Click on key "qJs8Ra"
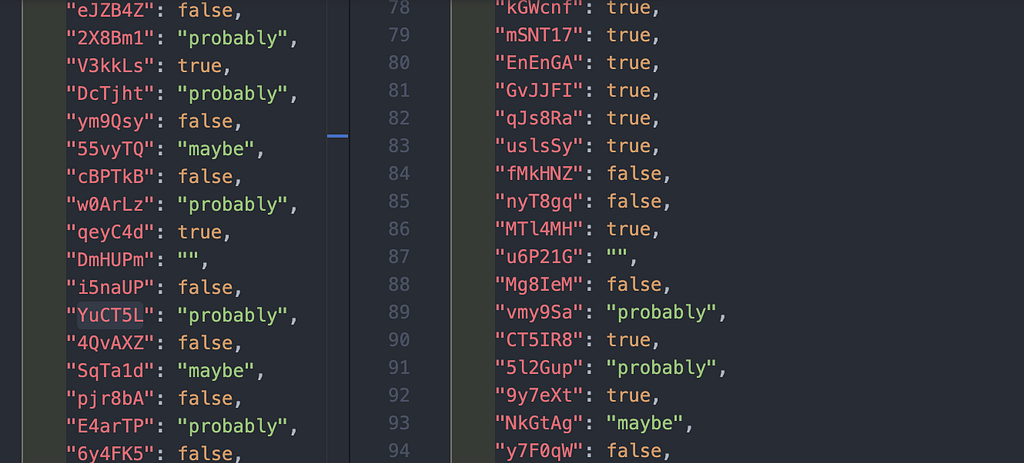This screenshot has height=463, width=1024. click(539, 118)
